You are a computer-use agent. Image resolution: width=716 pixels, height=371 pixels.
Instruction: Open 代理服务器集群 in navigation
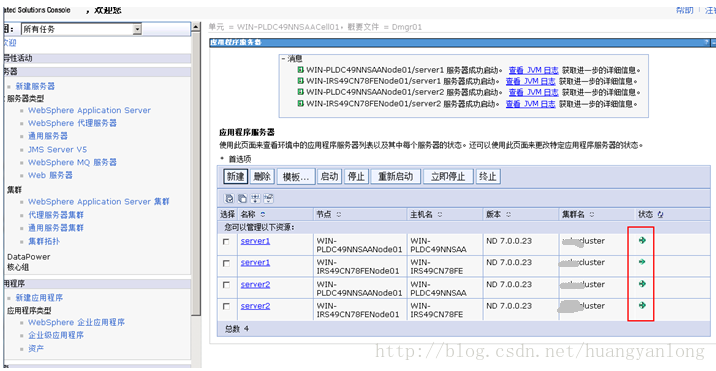point(56,215)
